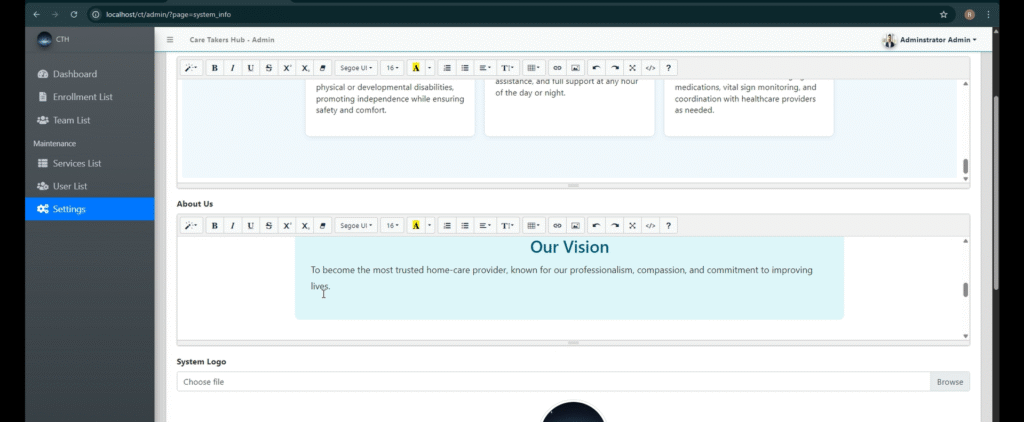Open the Dashboard page in the sidebar
This screenshot has height=422, width=1024.
pos(89,74)
